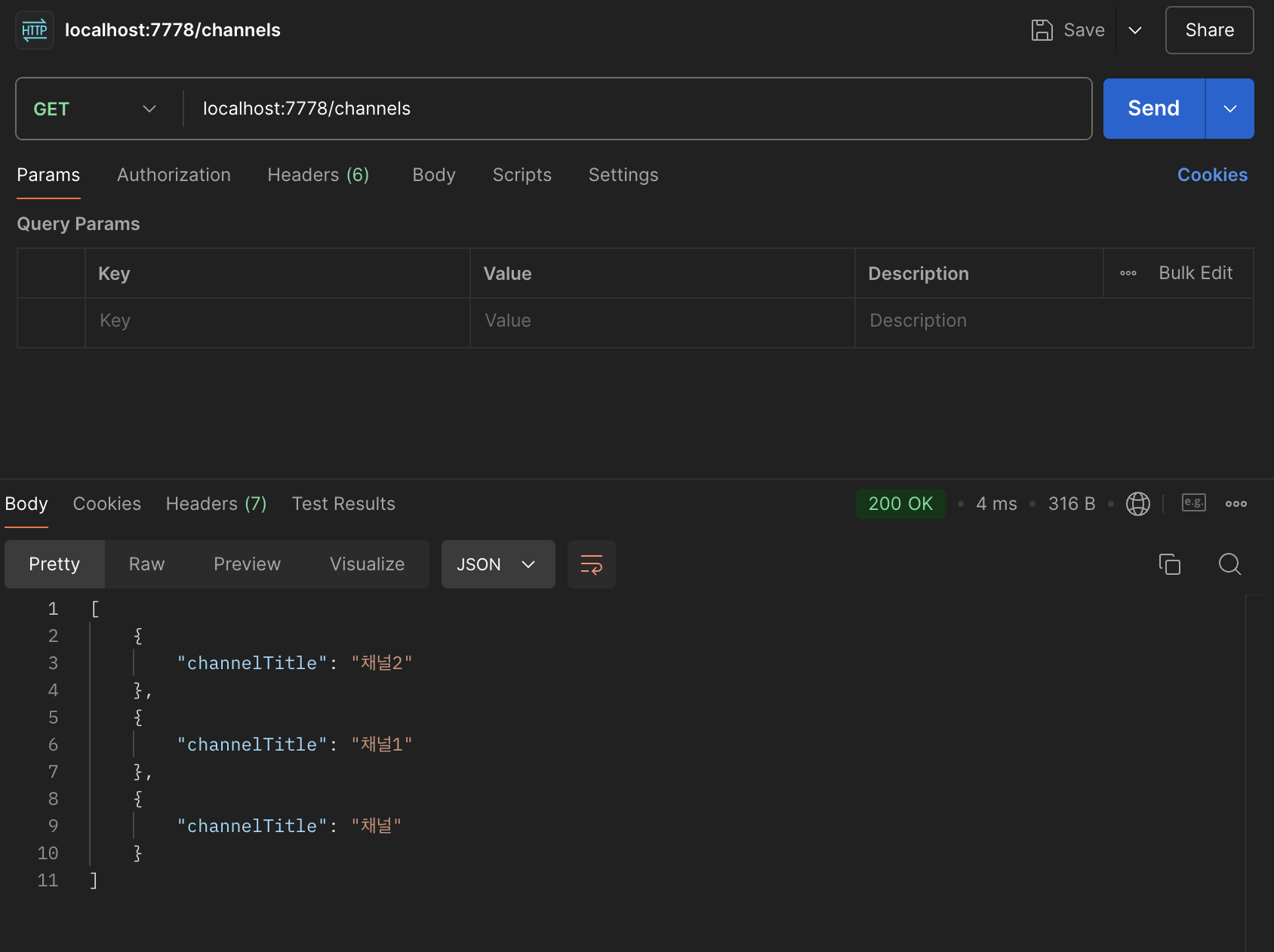This screenshot has width=1274, height=952.
Task: Open the JSON format dropdown
Action: [498, 564]
